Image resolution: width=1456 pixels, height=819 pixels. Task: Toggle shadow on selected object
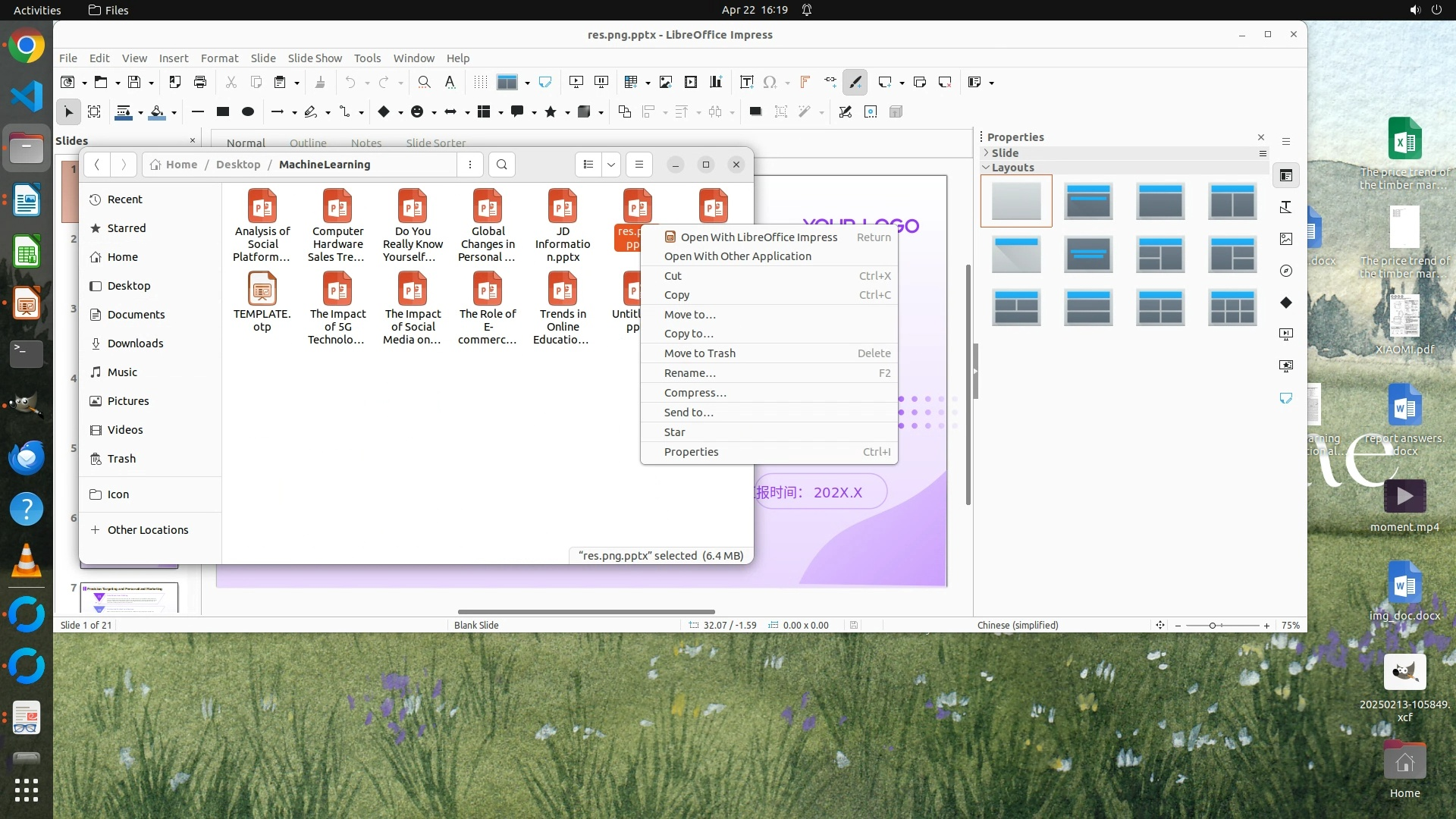click(755, 111)
